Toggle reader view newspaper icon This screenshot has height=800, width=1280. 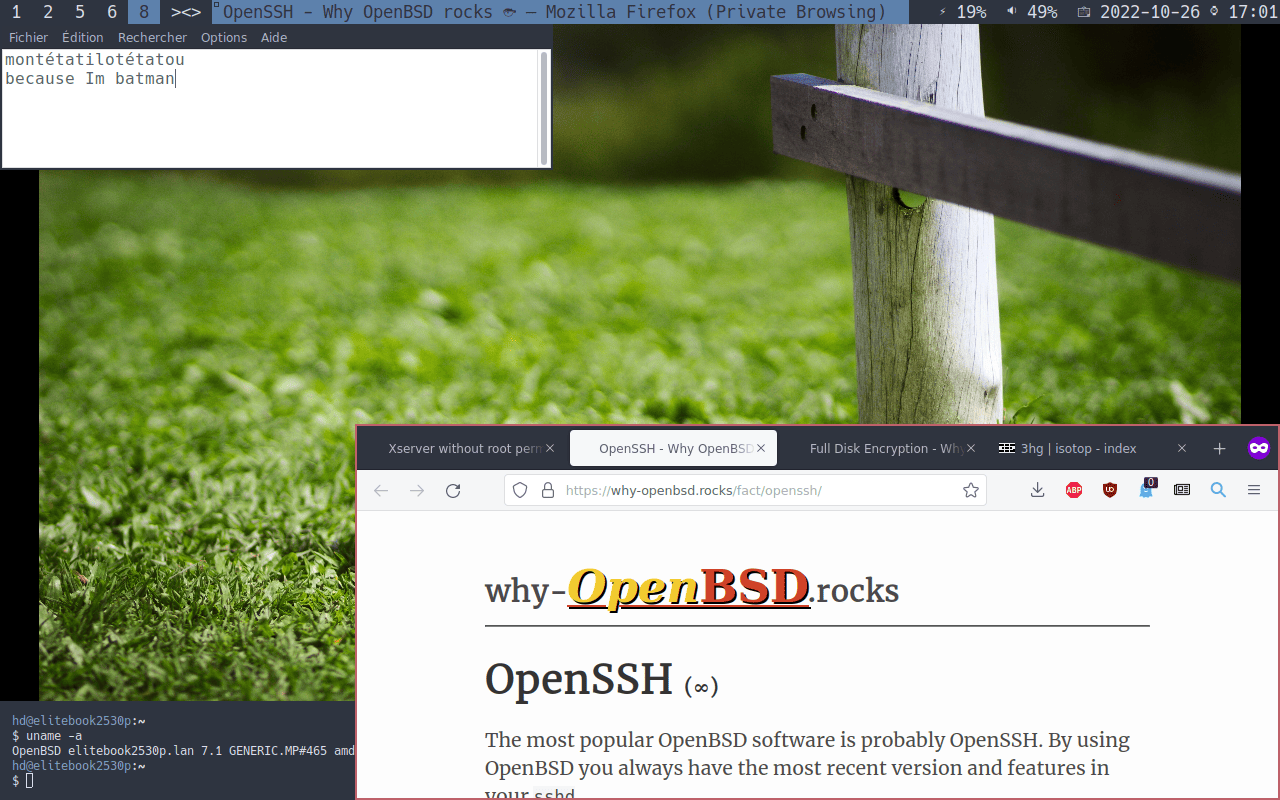[x=1182, y=490]
